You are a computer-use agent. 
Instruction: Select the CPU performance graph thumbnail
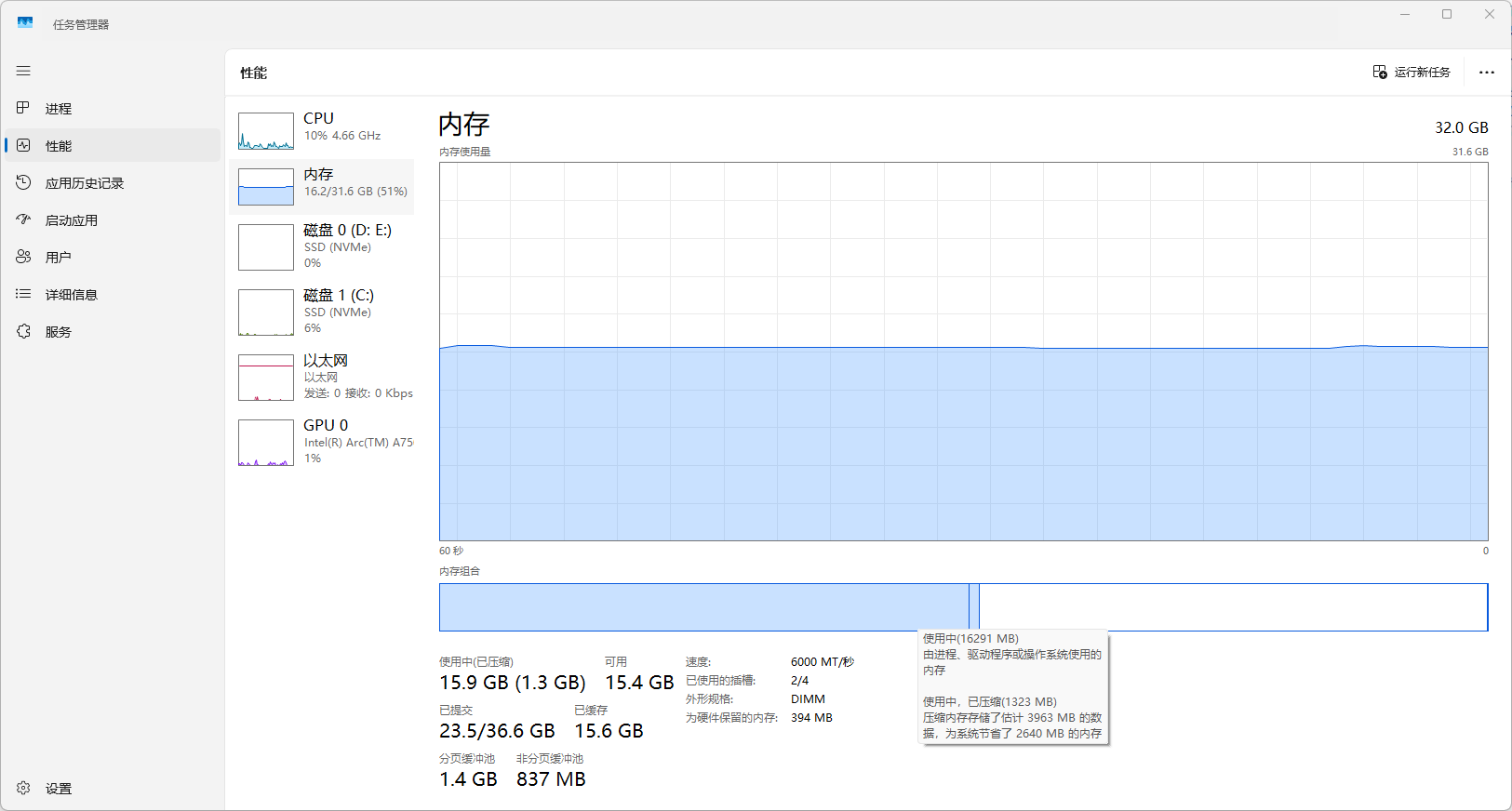[x=266, y=131]
